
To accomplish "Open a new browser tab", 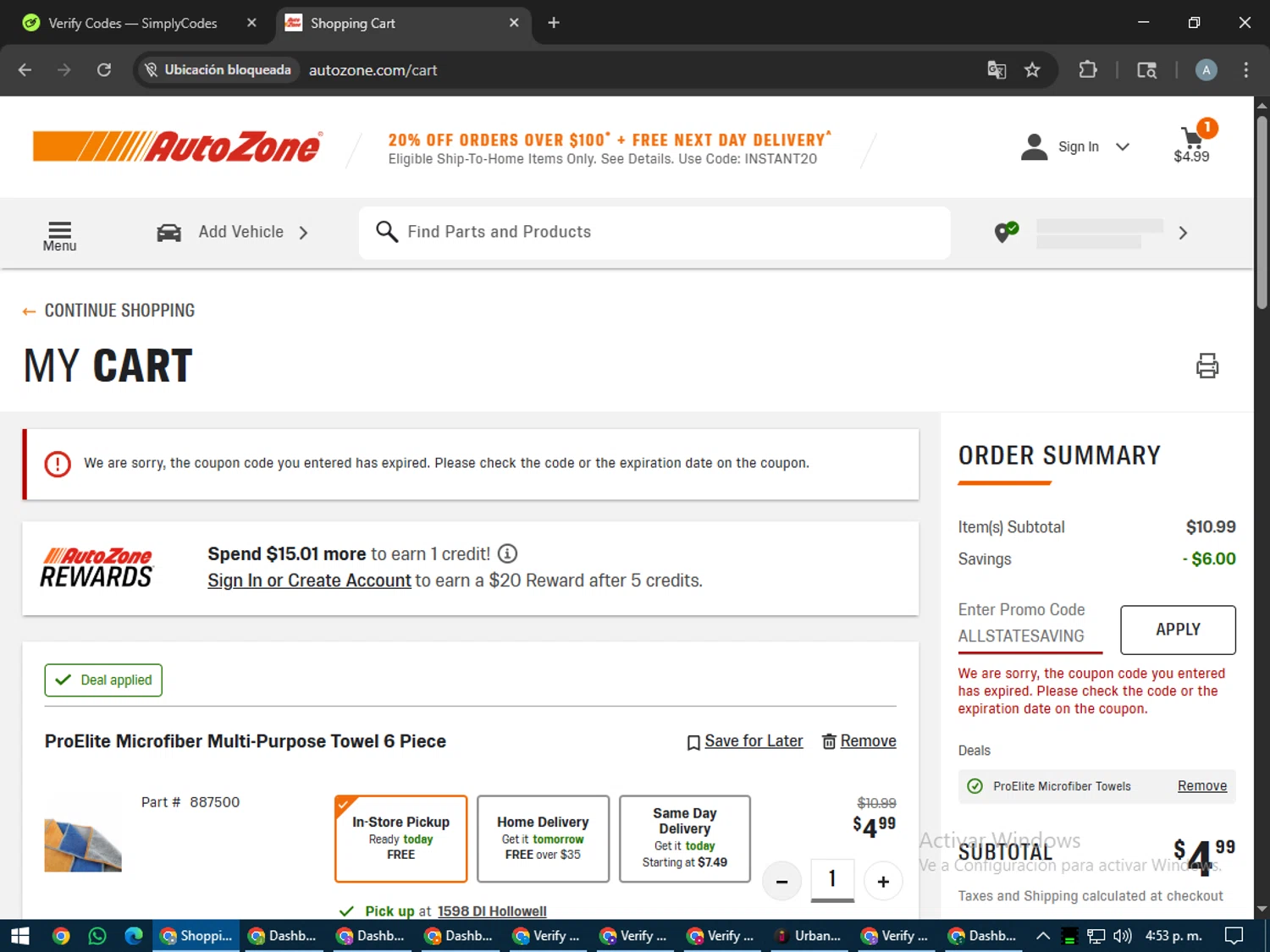I will click(554, 23).
